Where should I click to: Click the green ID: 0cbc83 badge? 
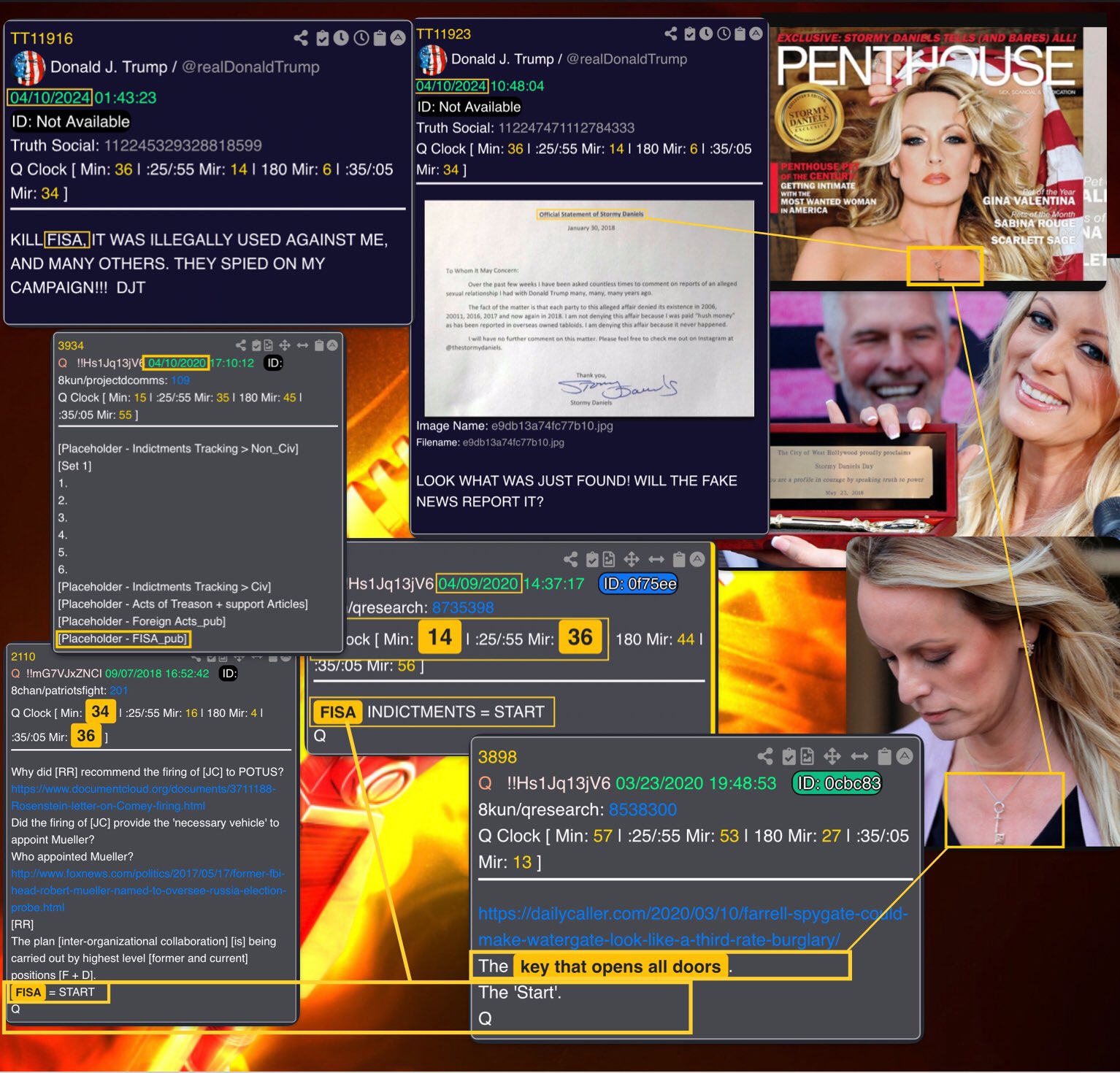point(837,783)
